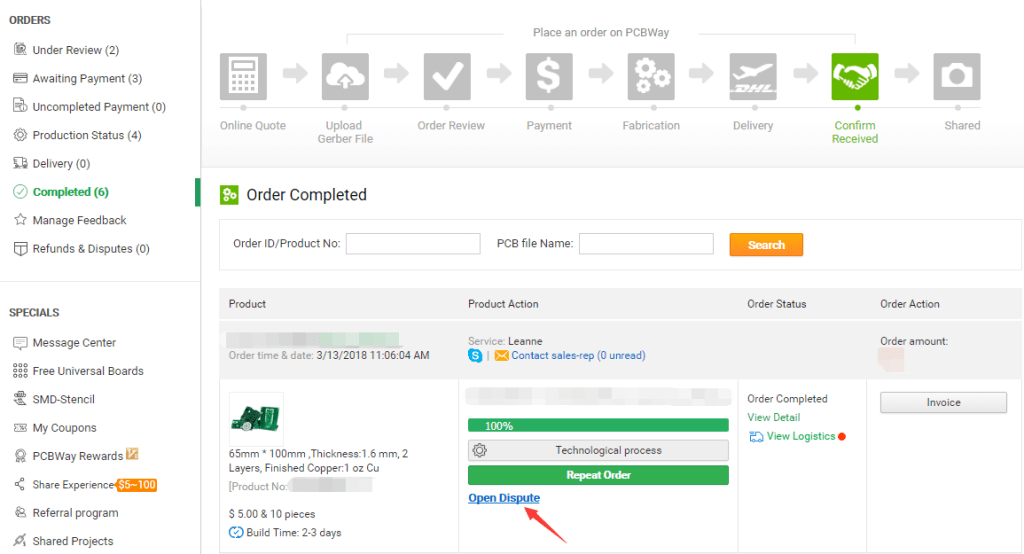Click the Confirm Received handshake icon

point(855,77)
